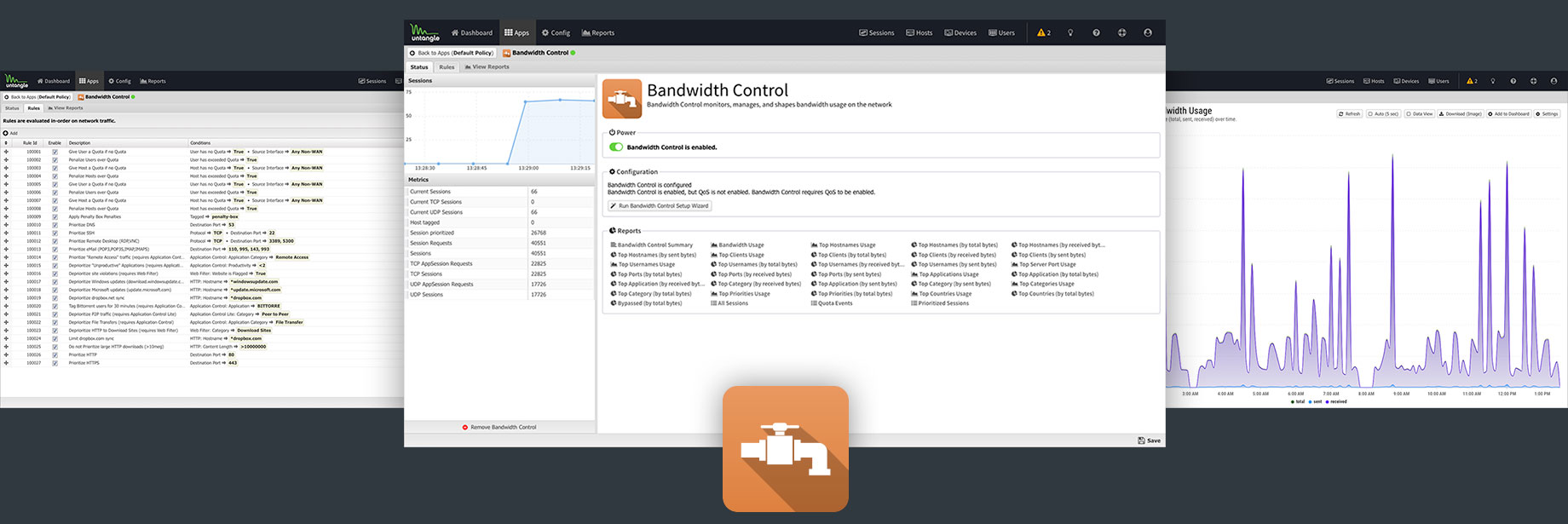Open the account icon in the right window
1568x524 pixels.
(x=1554, y=81)
